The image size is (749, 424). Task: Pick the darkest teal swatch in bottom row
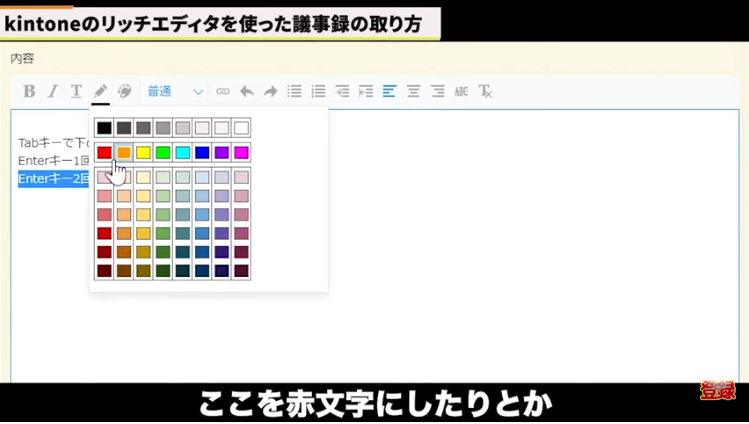182,271
